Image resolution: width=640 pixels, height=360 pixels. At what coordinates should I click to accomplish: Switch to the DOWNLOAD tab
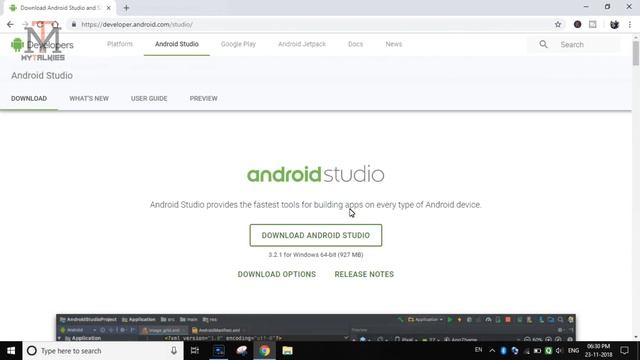click(29, 99)
